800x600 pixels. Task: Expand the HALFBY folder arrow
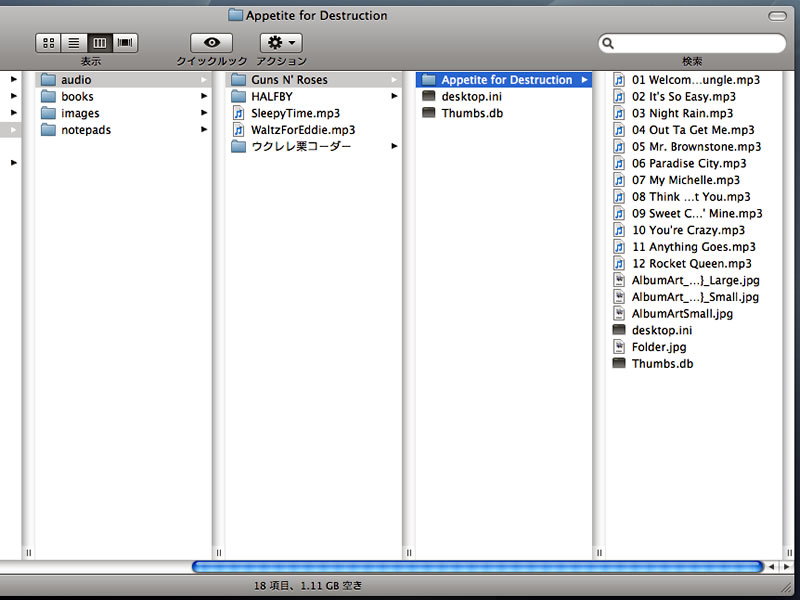coord(394,97)
